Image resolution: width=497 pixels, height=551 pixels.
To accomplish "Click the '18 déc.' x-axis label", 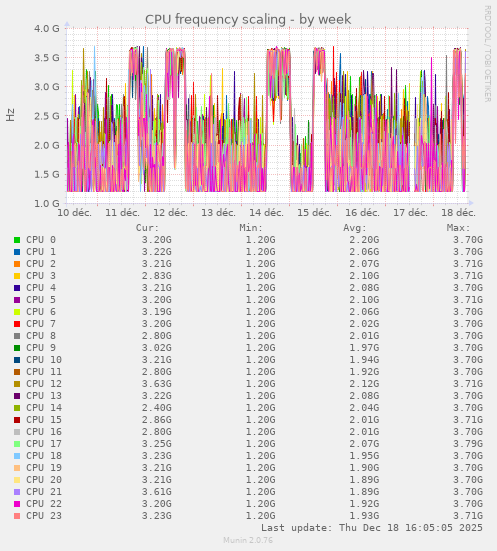I will (458, 213).
